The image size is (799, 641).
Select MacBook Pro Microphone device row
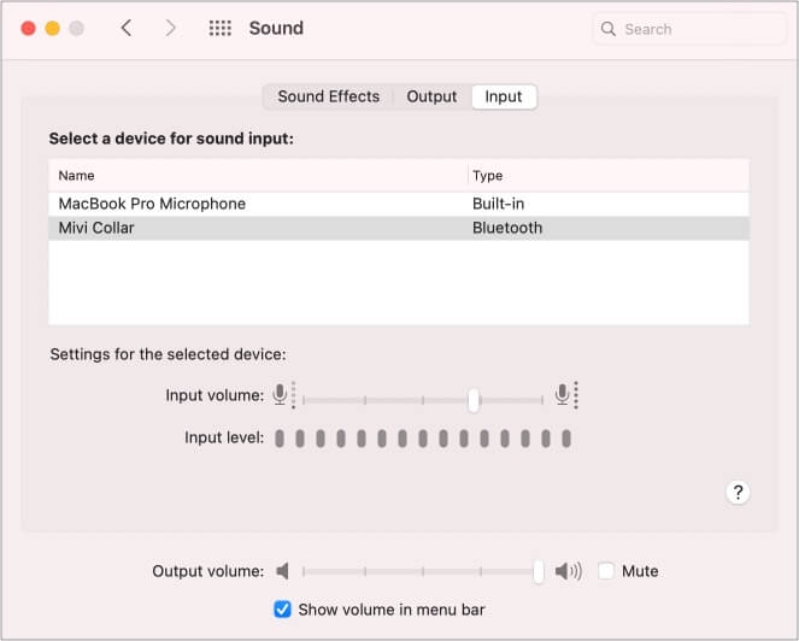(x=398, y=204)
